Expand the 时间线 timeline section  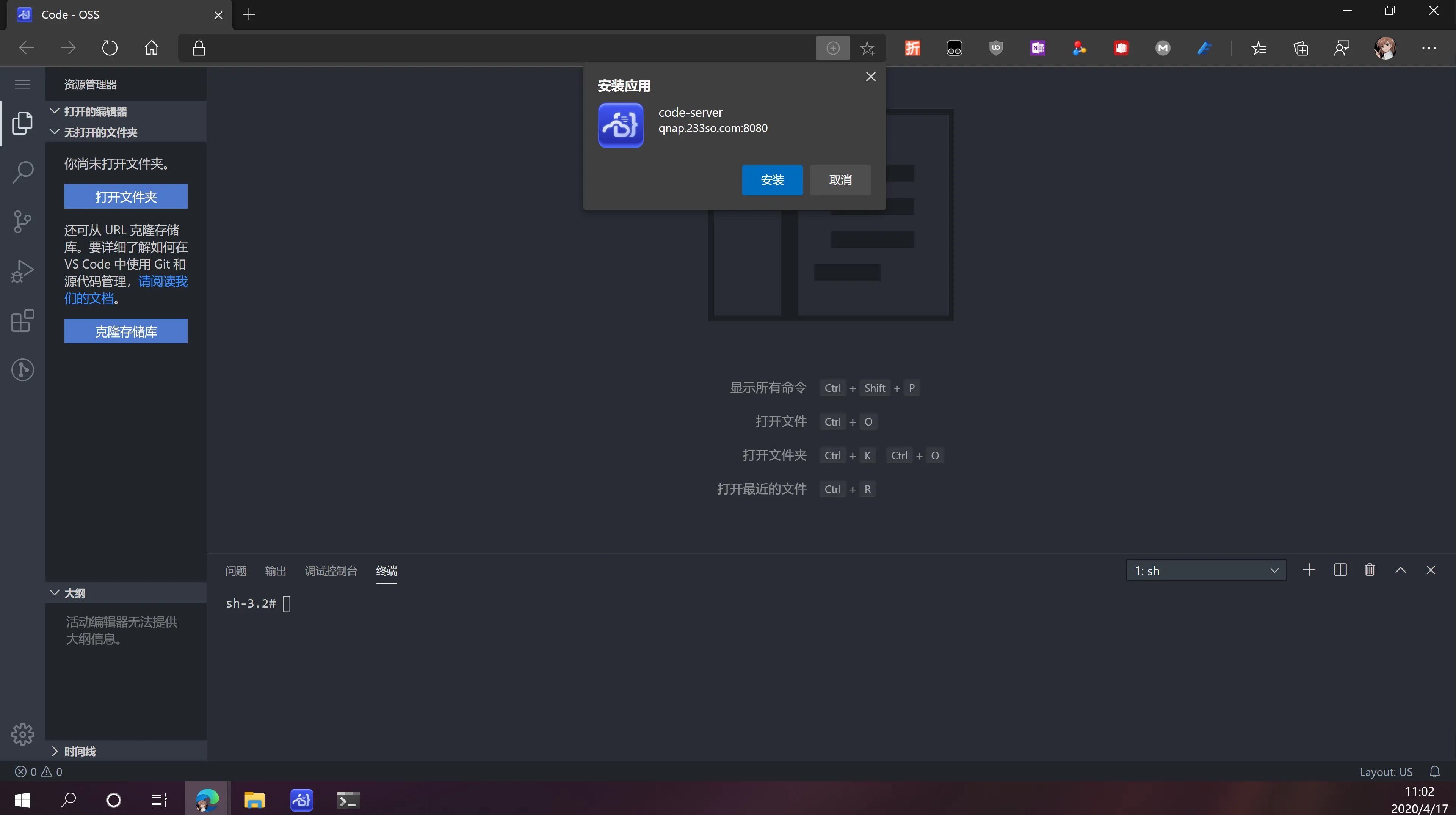click(79, 751)
